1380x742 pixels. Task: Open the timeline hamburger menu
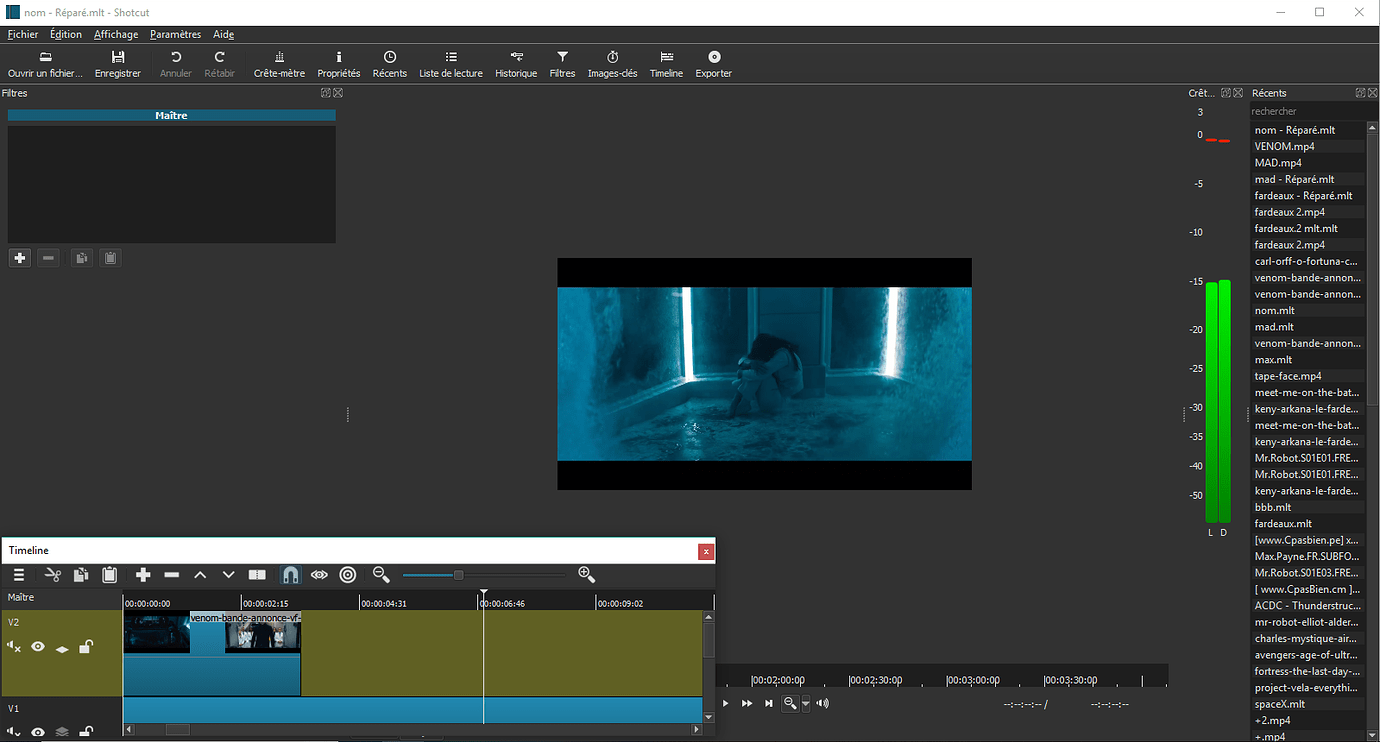click(18, 574)
